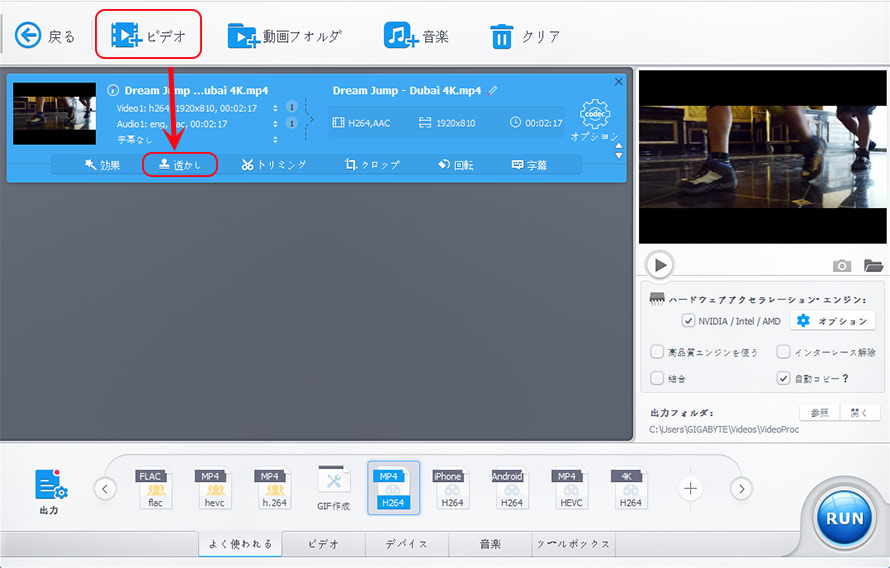Viewport: 890px width, 568px height.
Task: Add a video with ビデオ button
Action: (149, 36)
